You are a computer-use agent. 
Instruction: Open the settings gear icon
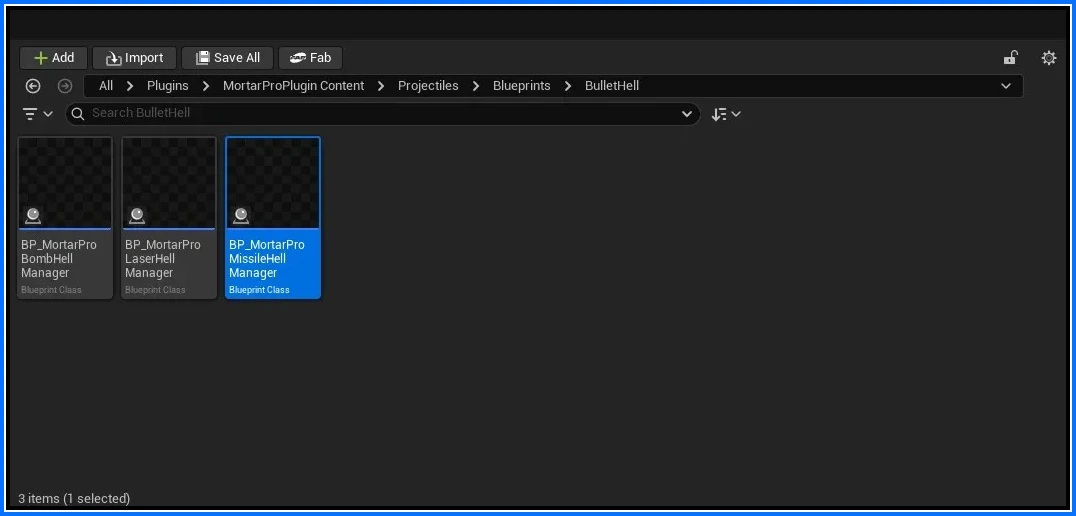coord(1048,58)
